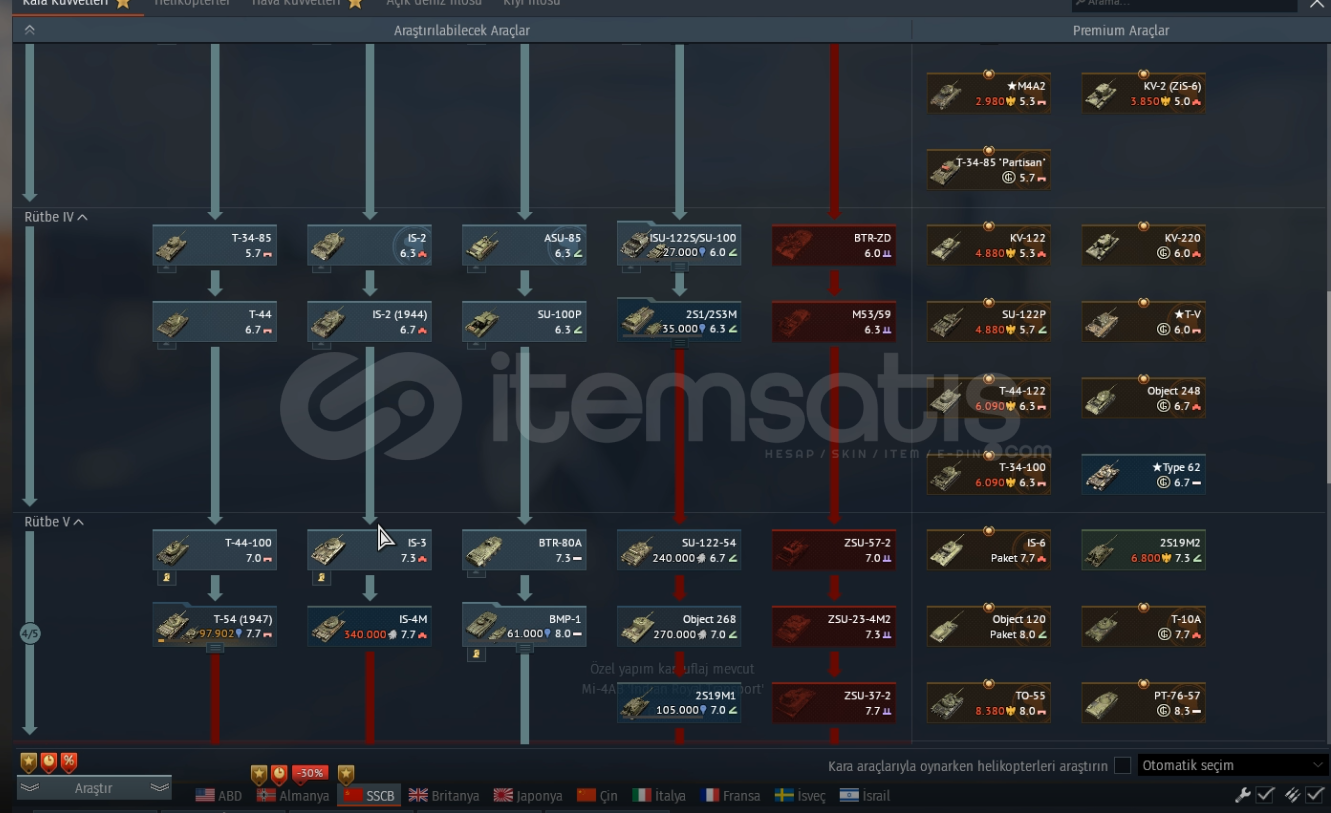Switch to the İsveç nation tab
This screenshot has width=1331, height=813.
coord(801,796)
